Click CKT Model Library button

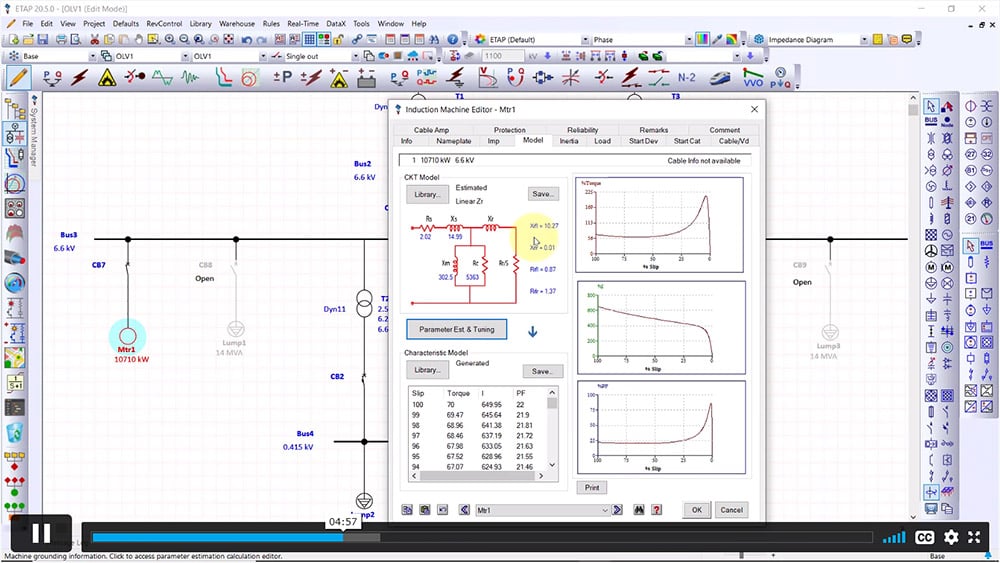click(427, 194)
